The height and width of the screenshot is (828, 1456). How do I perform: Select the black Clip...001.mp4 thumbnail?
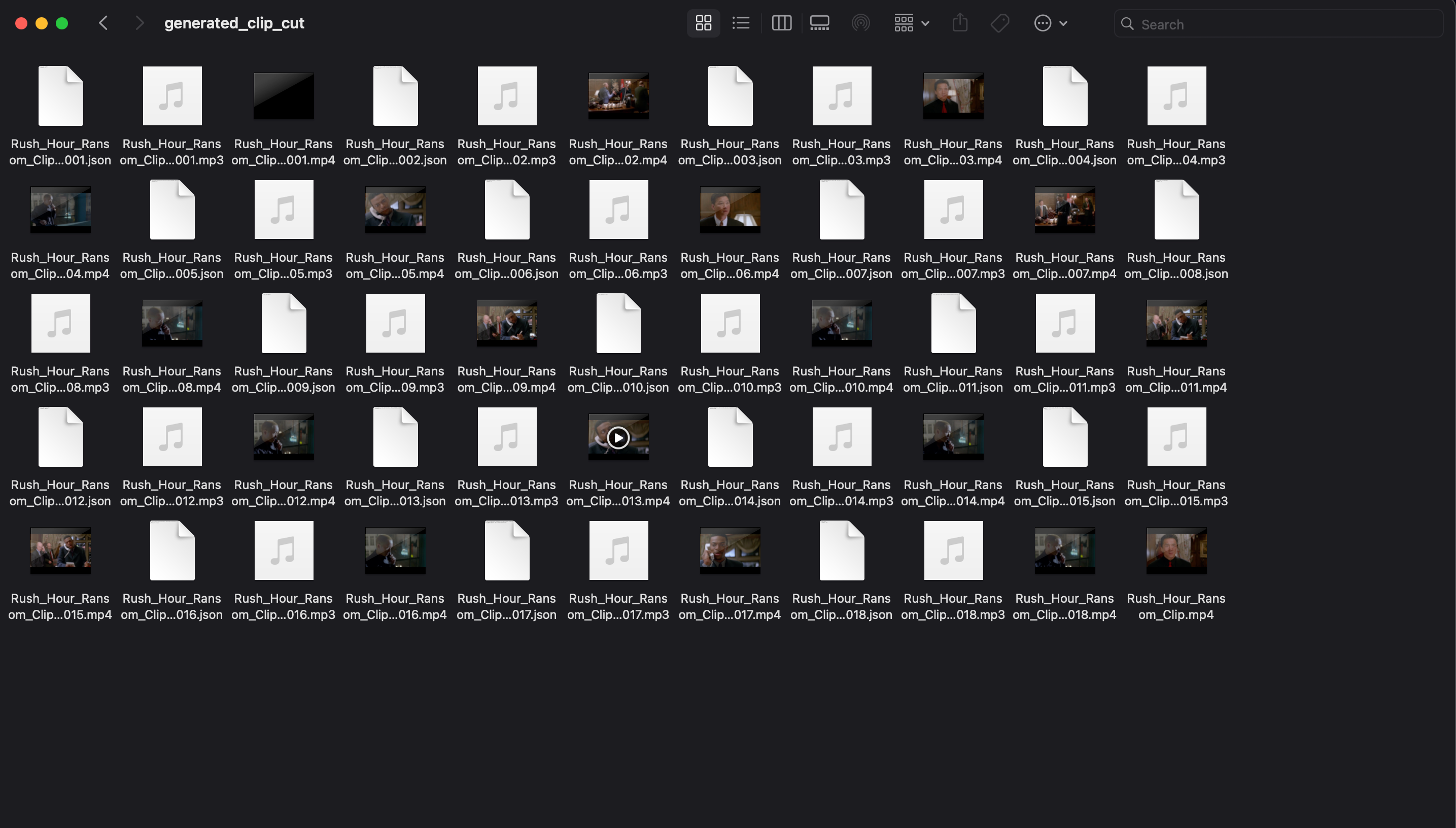tap(283, 95)
